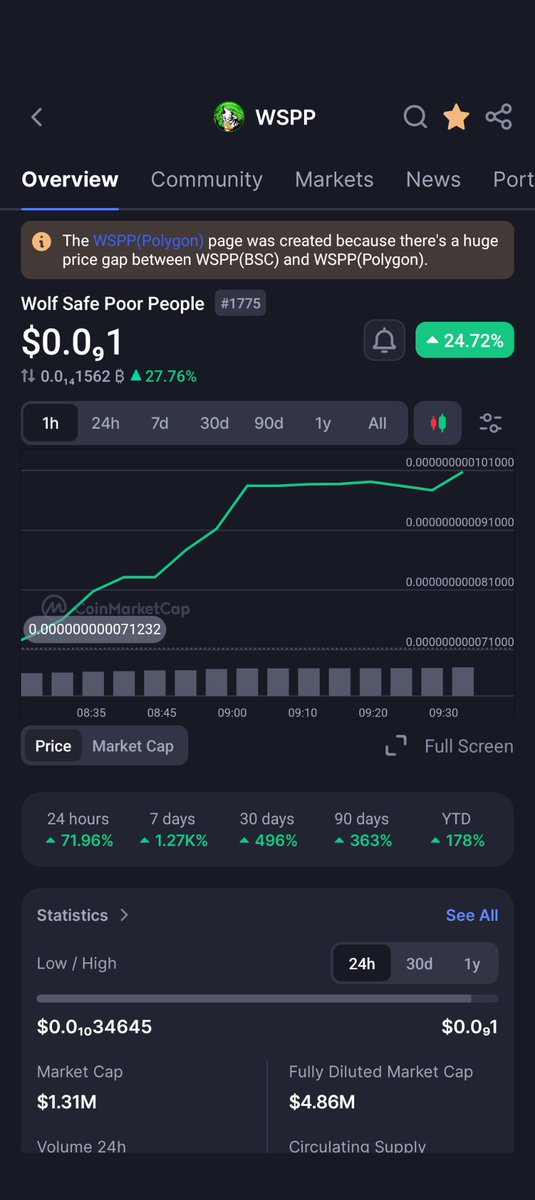
Task: Expand chart with Full Screen icon
Action: click(x=396, y=746)
